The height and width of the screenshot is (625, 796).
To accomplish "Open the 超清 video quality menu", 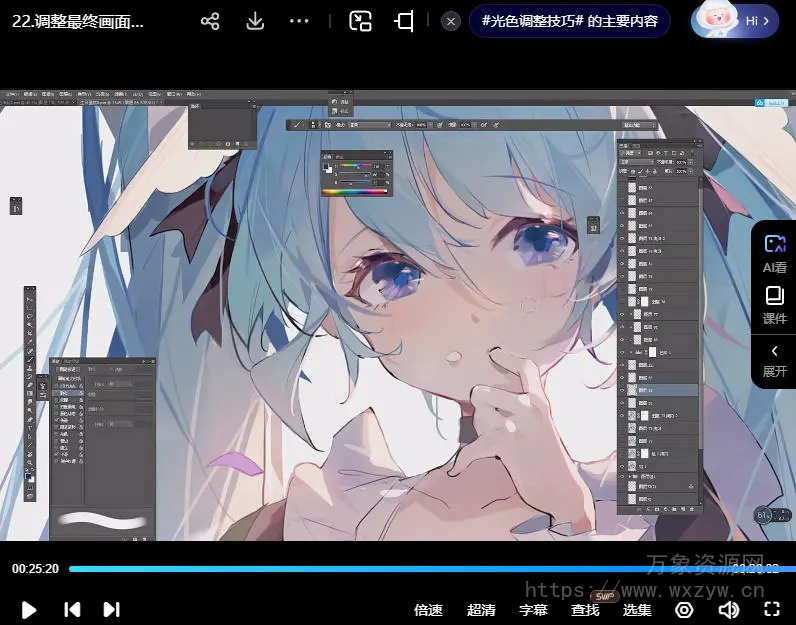I will [481, 609].
